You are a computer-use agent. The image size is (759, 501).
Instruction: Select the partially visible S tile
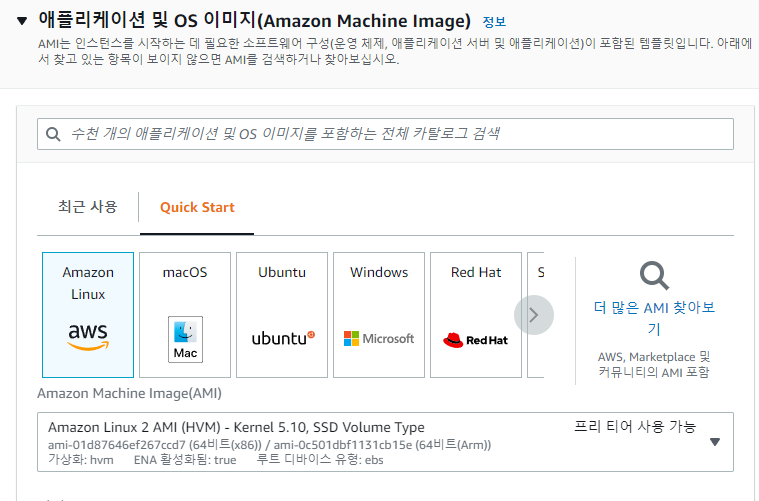[x=536, y=315]
